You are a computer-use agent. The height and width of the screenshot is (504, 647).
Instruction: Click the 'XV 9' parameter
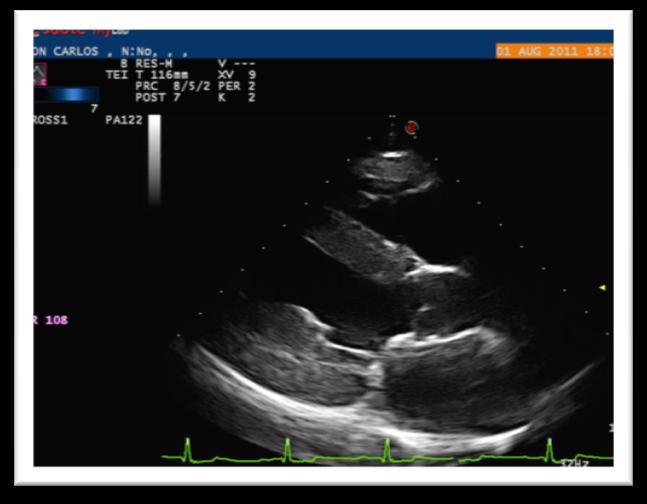click(x=237, y=75)
